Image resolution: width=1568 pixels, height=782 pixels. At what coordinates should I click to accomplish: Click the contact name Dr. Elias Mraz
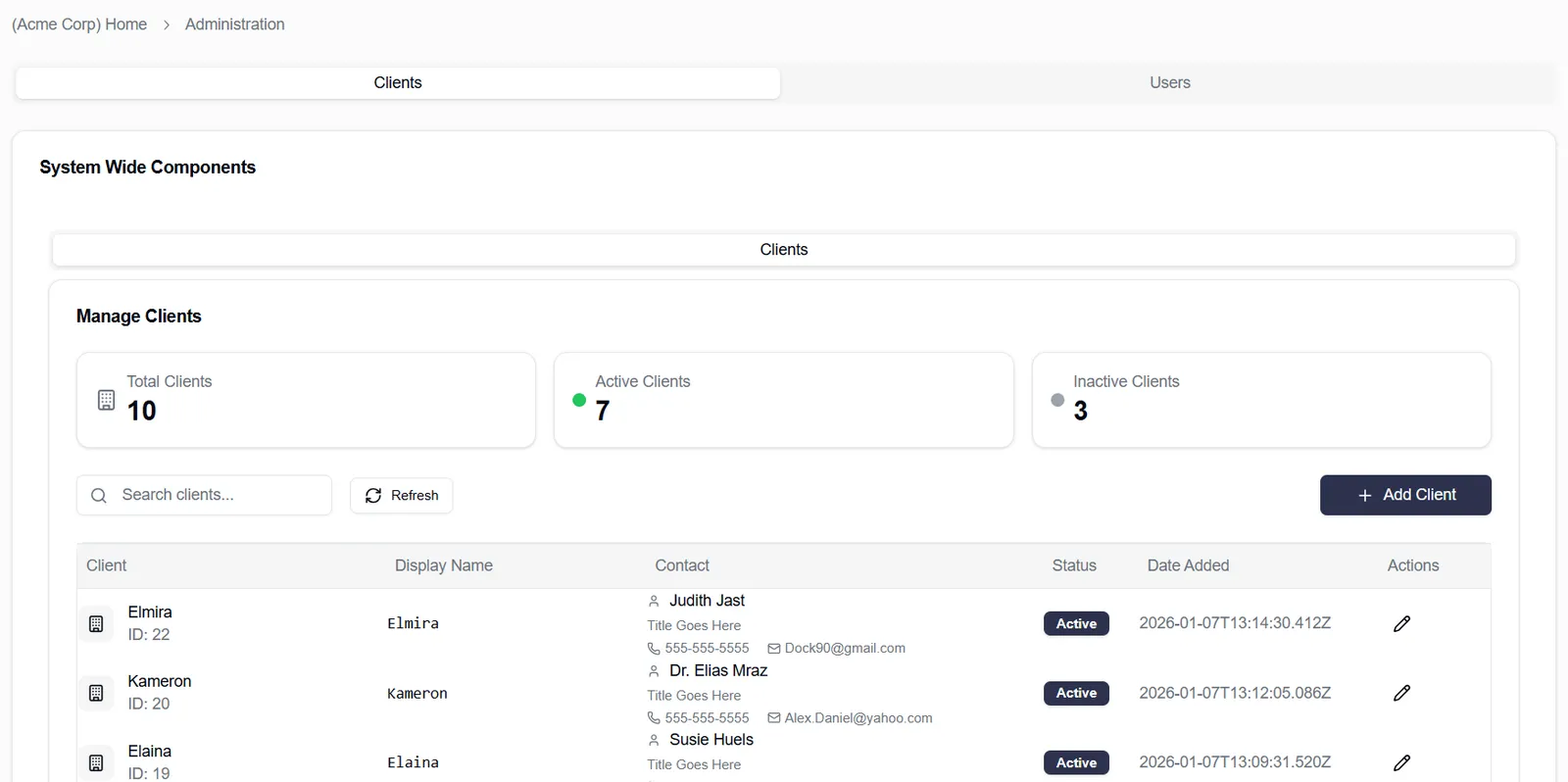[718, 671]
